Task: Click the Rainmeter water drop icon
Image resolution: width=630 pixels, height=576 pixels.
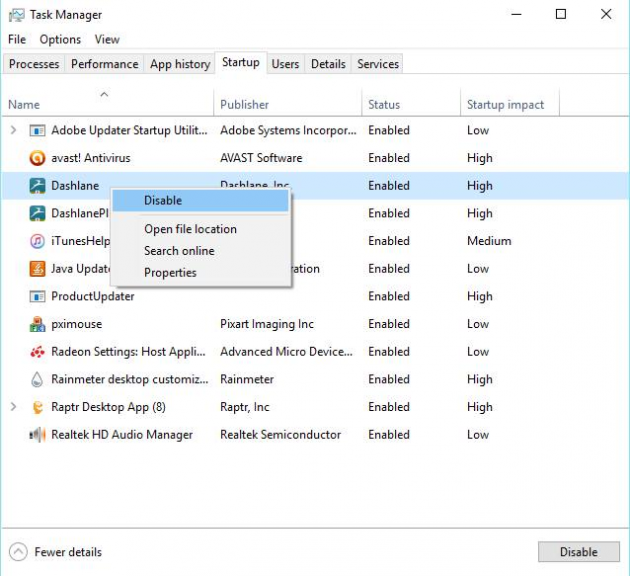Action: pos(37,380)
